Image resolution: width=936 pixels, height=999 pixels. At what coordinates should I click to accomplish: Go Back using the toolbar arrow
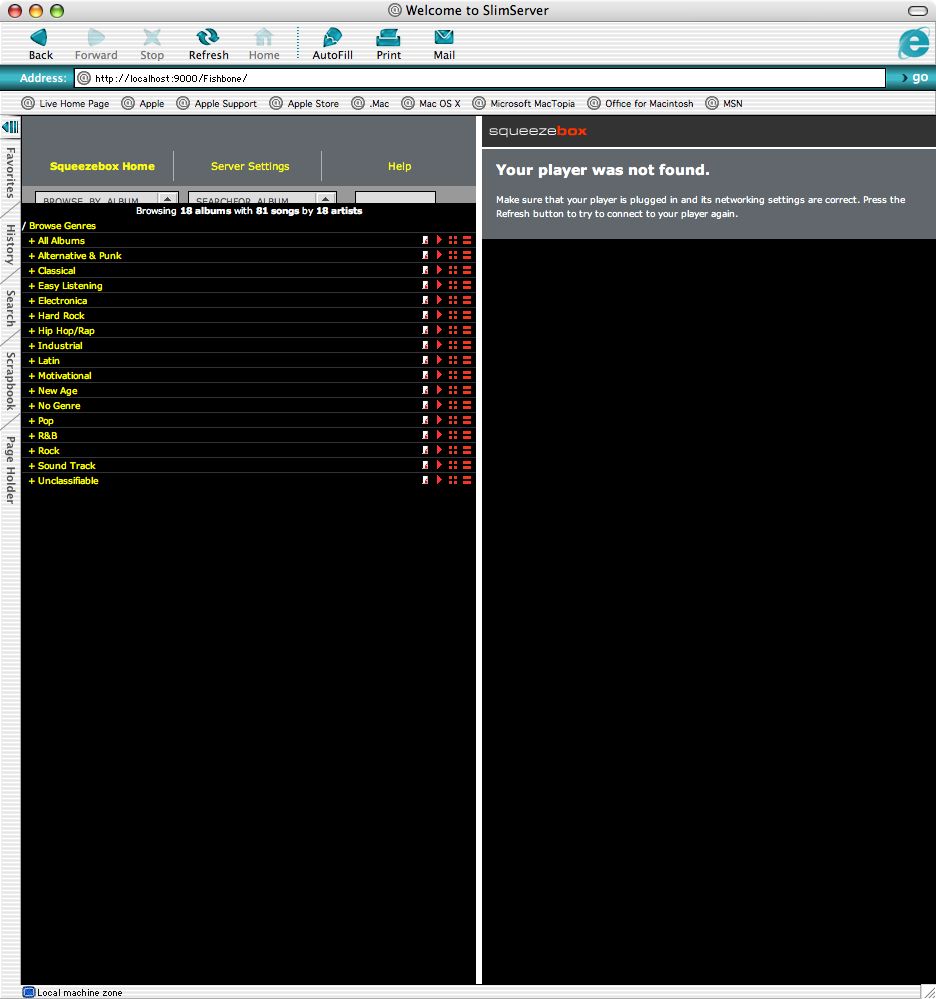[x=40, y=43]
